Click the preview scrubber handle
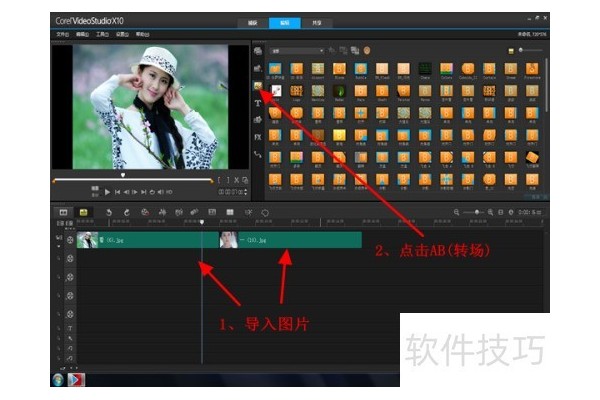 coord(123,175)
